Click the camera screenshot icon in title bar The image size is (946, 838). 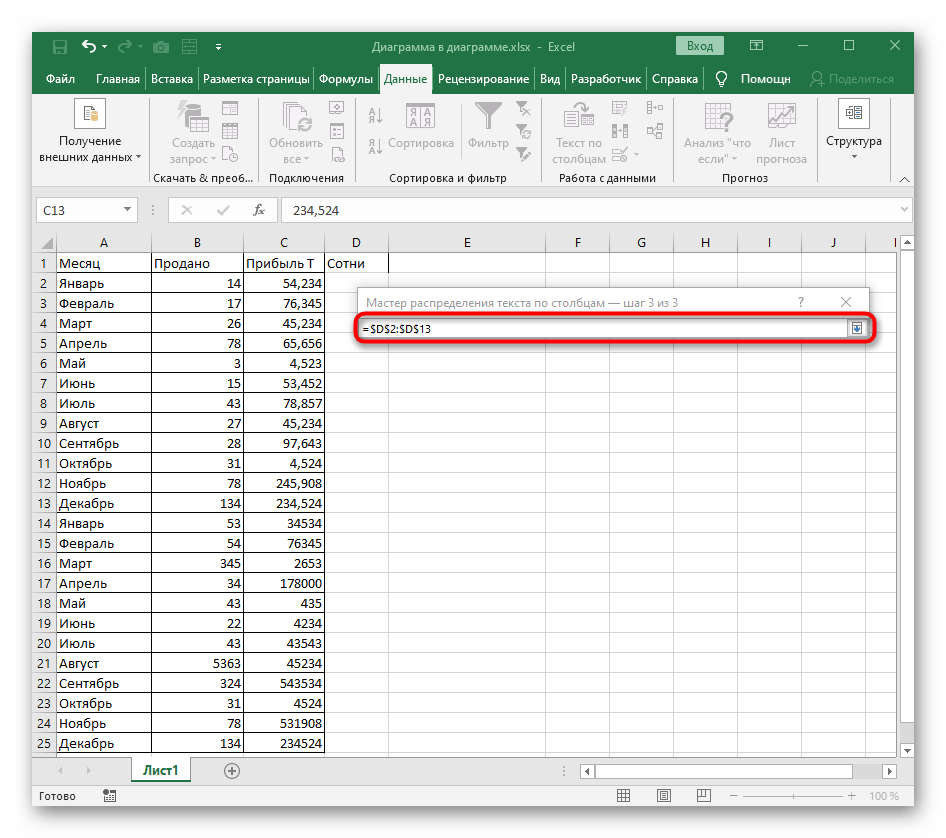pos(160,46)
